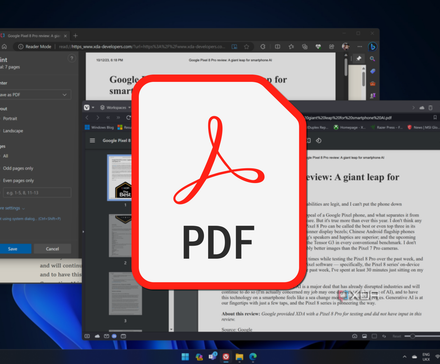Viewport: 440px width, 364px height.
Task: Open Microsoft Teams from taskbar
Action: pos(212,357)
